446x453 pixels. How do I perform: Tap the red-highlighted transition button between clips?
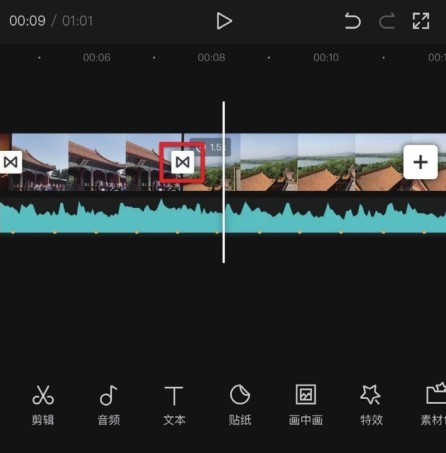tap(182, 162)
